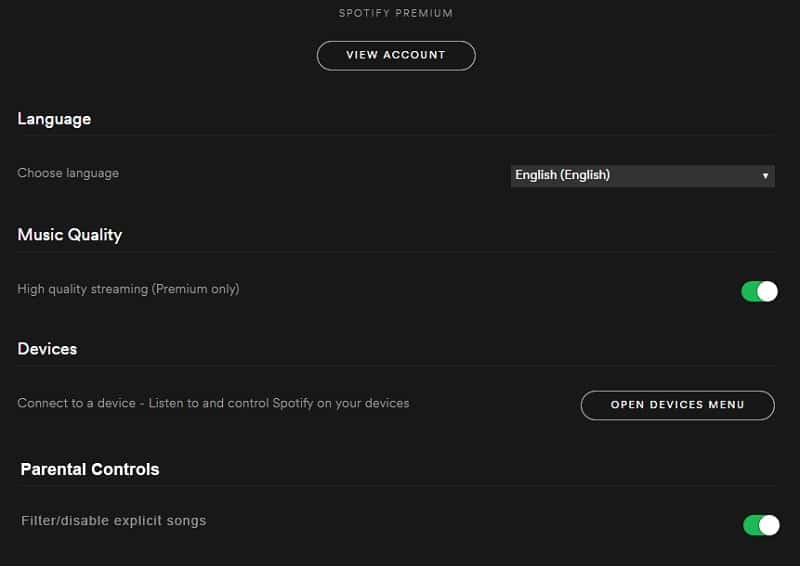The width and height of the screenshot is (800, 566).
Task: Click the word Spotify in devices description
Action: click(x=293, y=403)
